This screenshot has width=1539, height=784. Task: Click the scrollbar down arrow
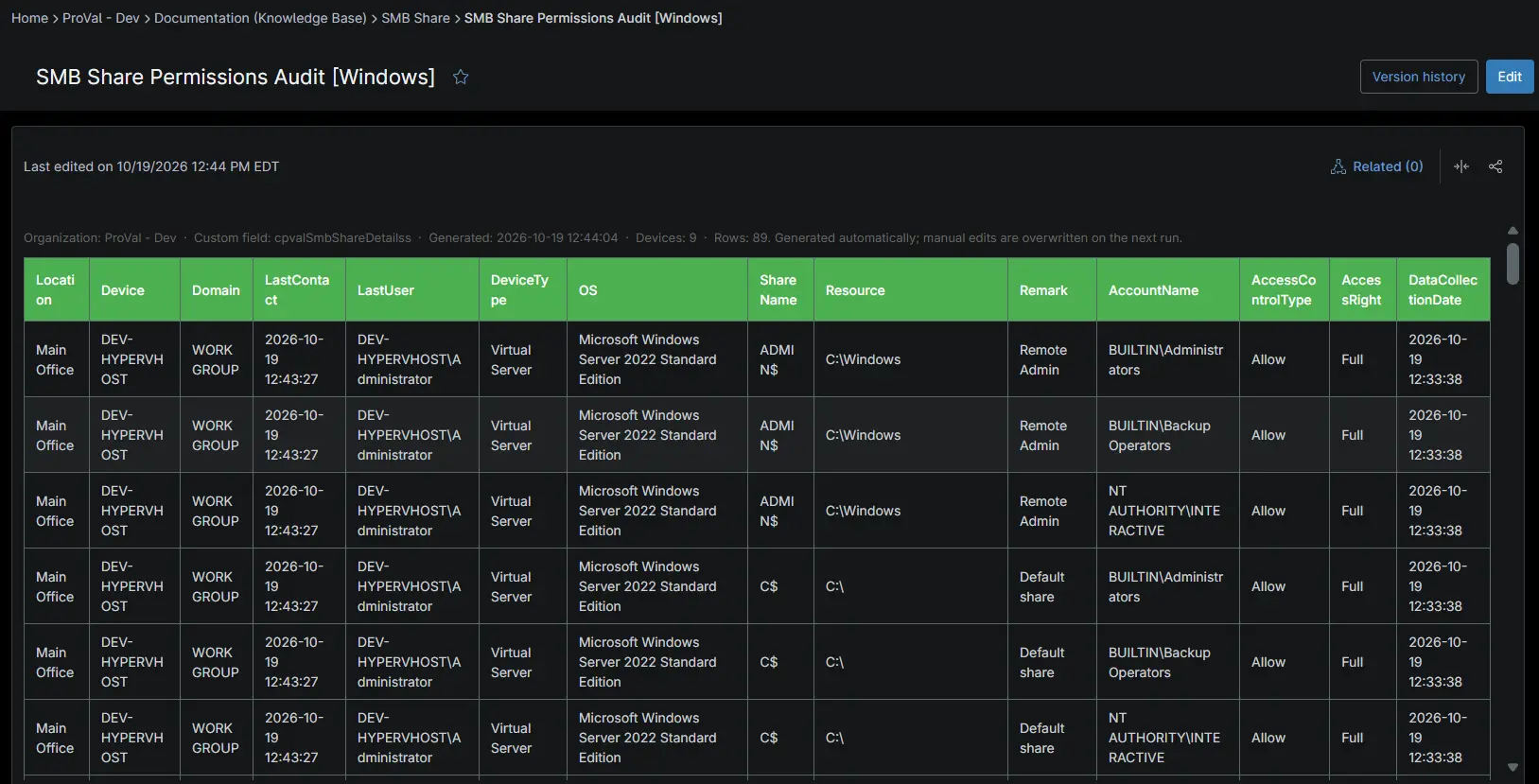pyautogui.click(x=1513, y=767)
